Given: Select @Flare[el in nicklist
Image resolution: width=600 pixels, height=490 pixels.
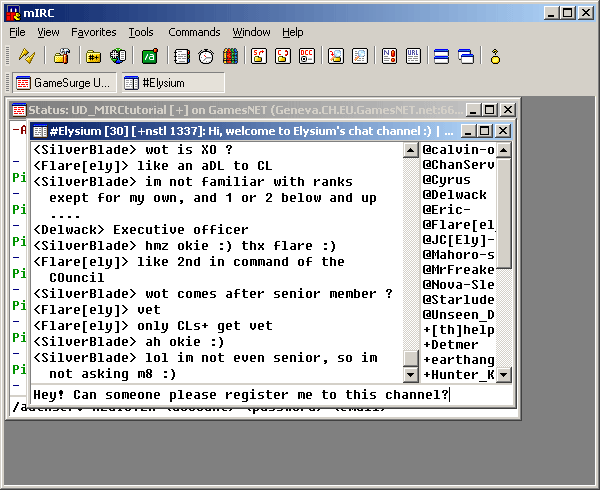Looking at the screenshot, I should pos(458,225).
